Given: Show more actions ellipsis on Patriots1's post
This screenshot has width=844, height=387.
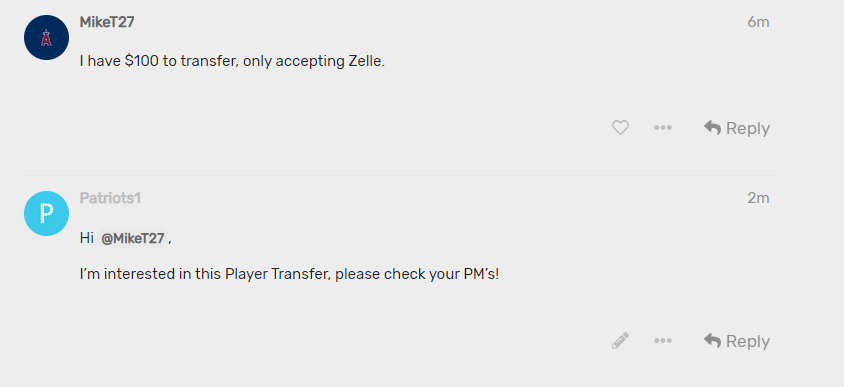Looking at the screenshot, I should tap(663, 341).
